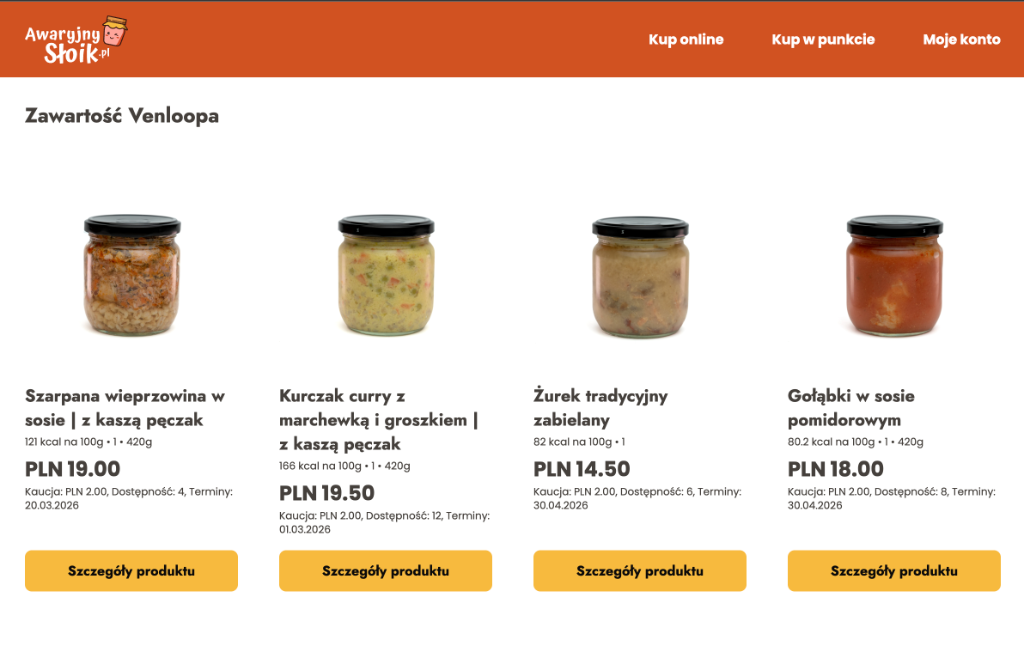This screenshot has height=662, width=1024.
Task: Click the Gołąbki w sosie pomidorowym title
Action: [x=851, y=408]
